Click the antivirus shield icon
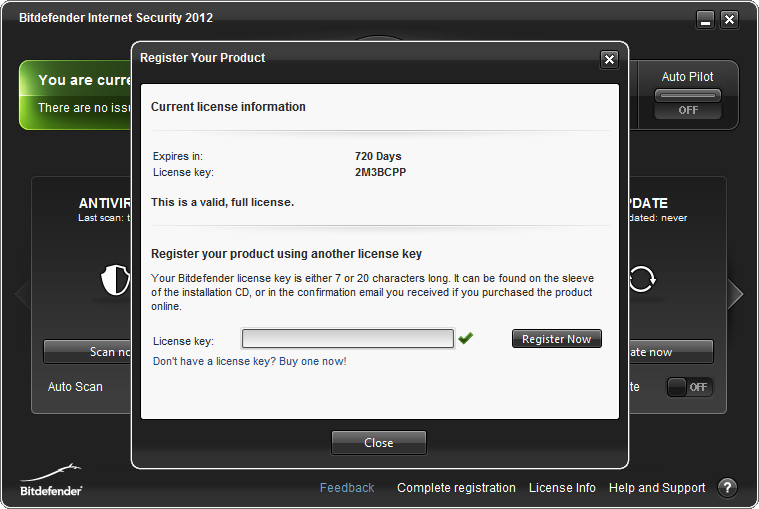759x509 pixels. 116,281
